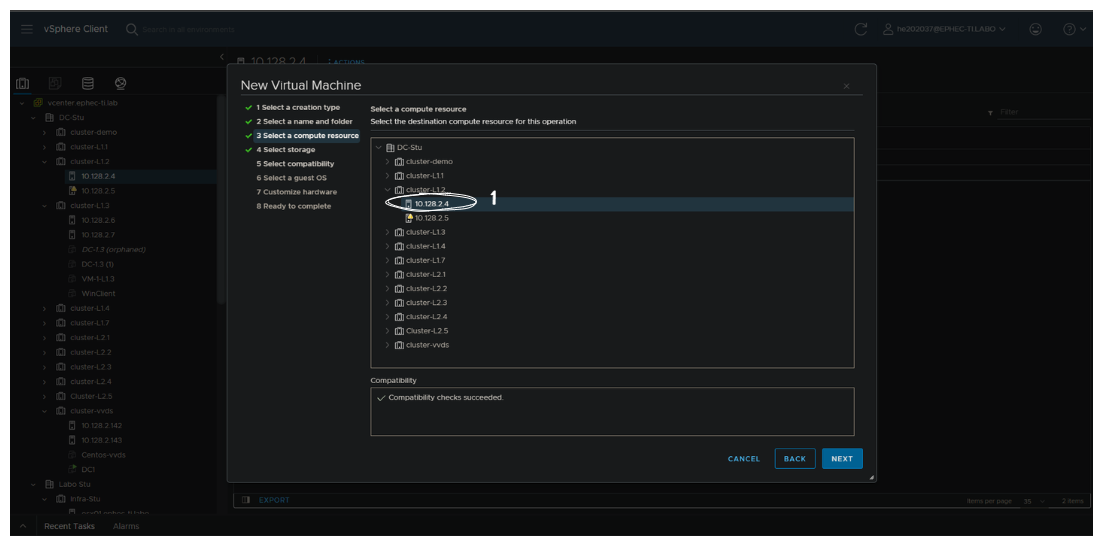Select Labo Stu datacenter in the sidebar
This screenshot has width=1103, height=545.
(73, 484)
